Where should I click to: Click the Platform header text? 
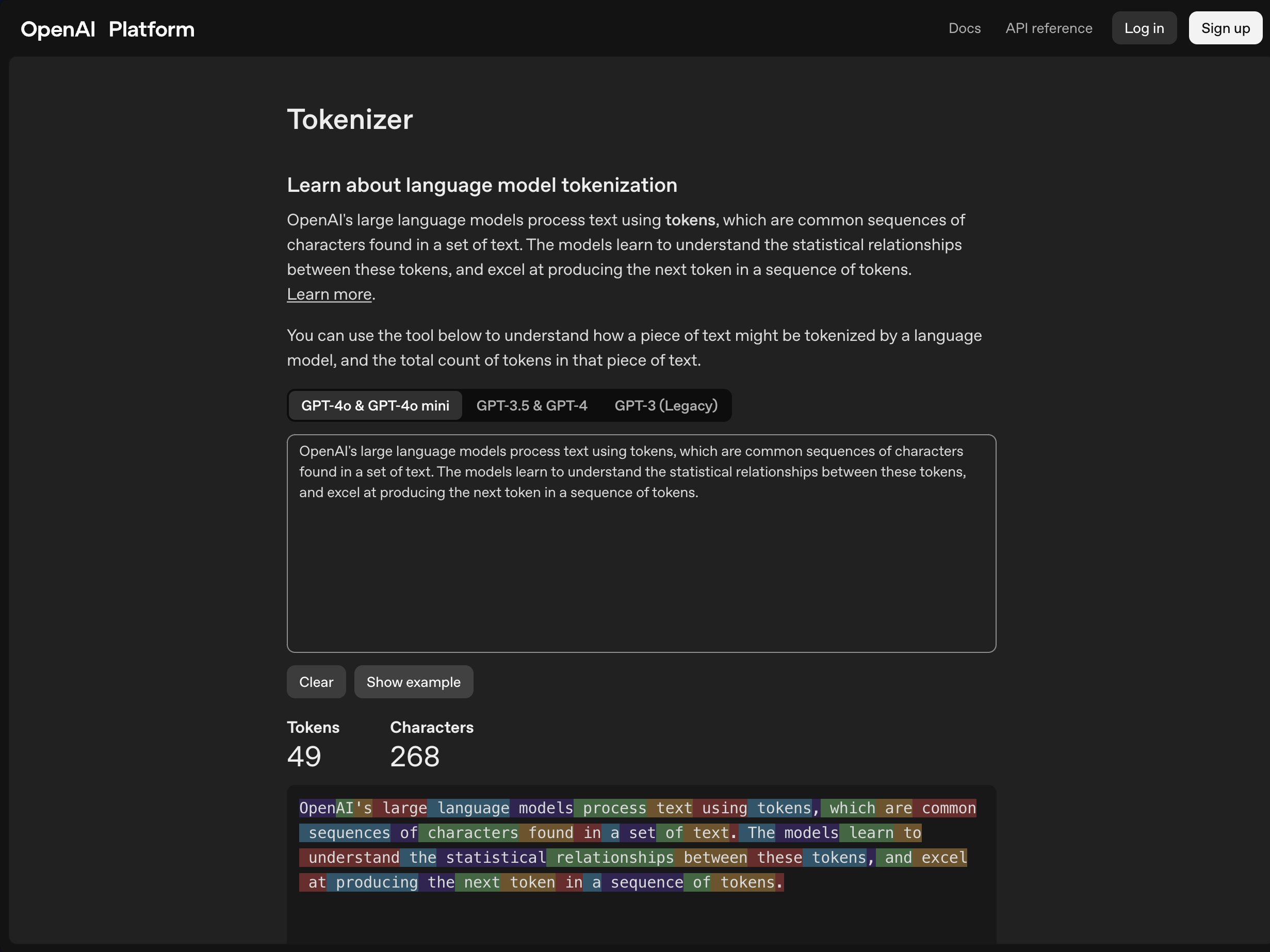152,29
